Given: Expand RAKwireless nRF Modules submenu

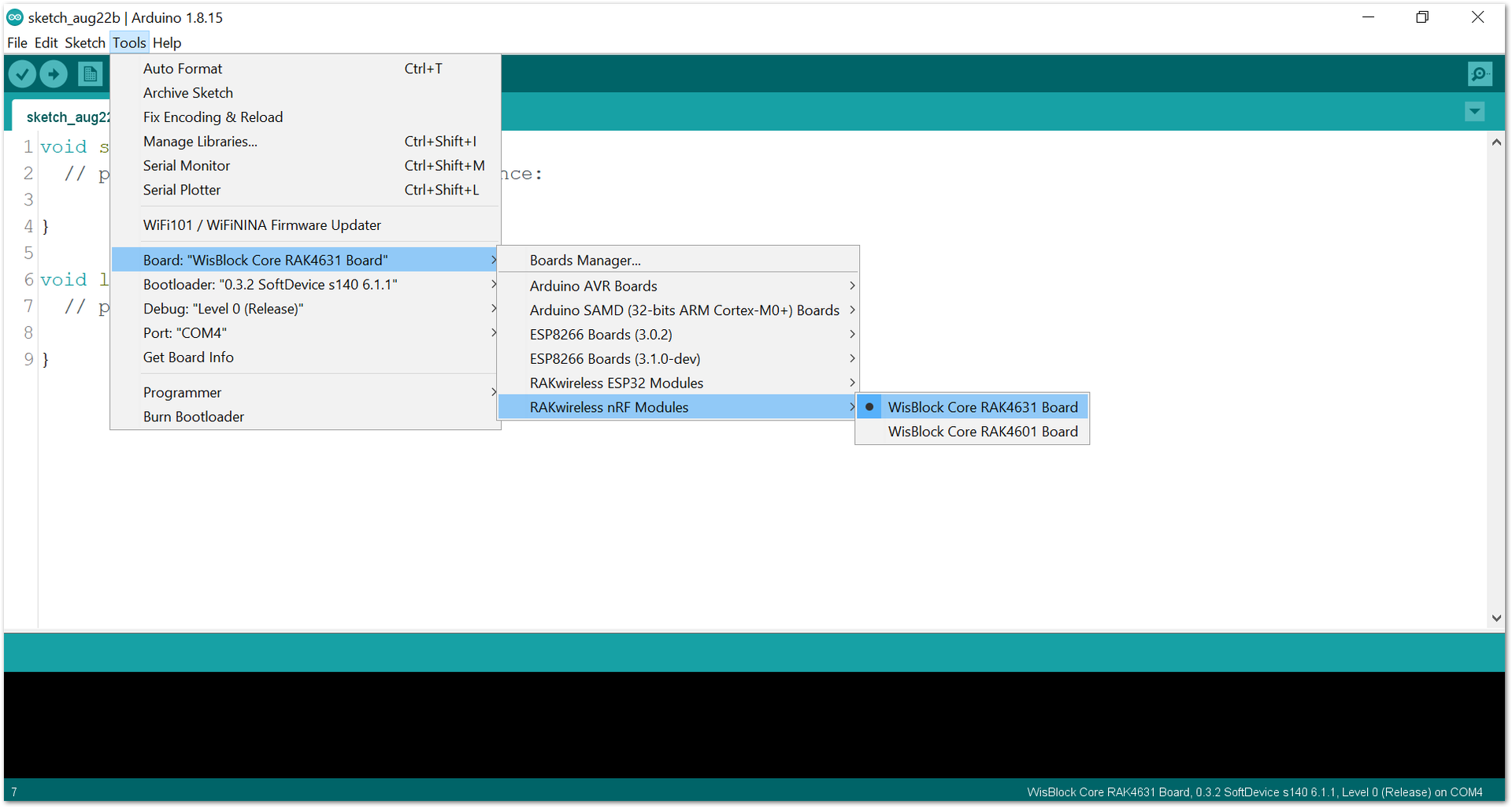Looking at the screenshot, I should (x=678, y=407).
